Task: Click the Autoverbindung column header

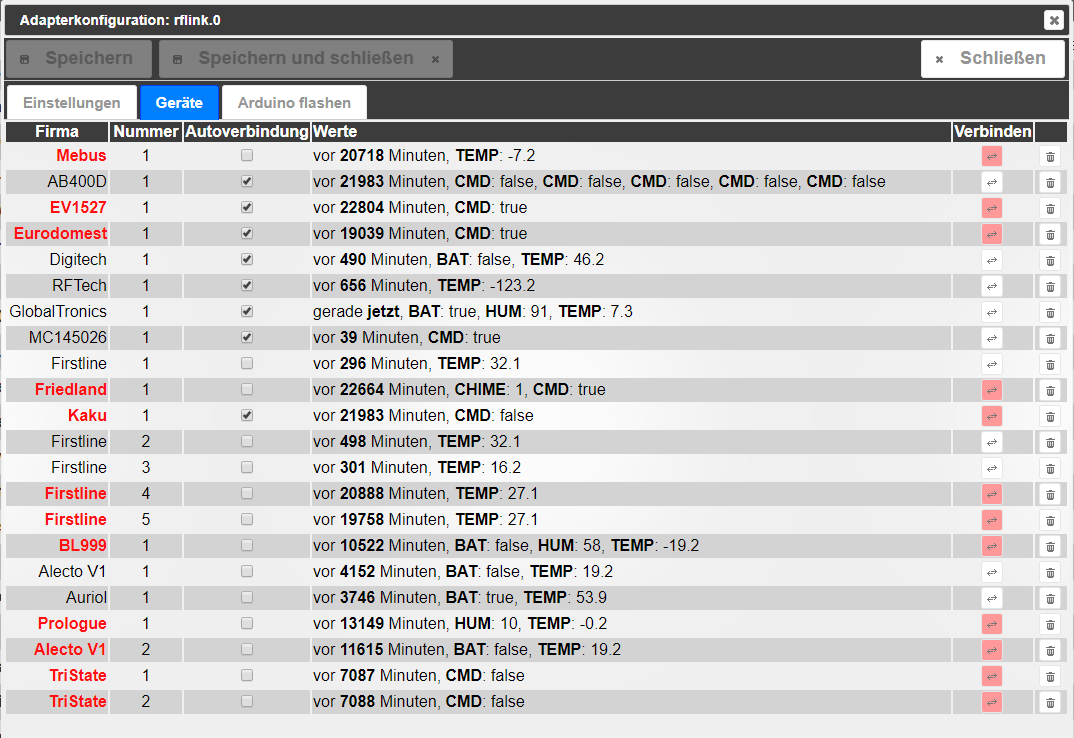Action: click(x=247, y=132)
